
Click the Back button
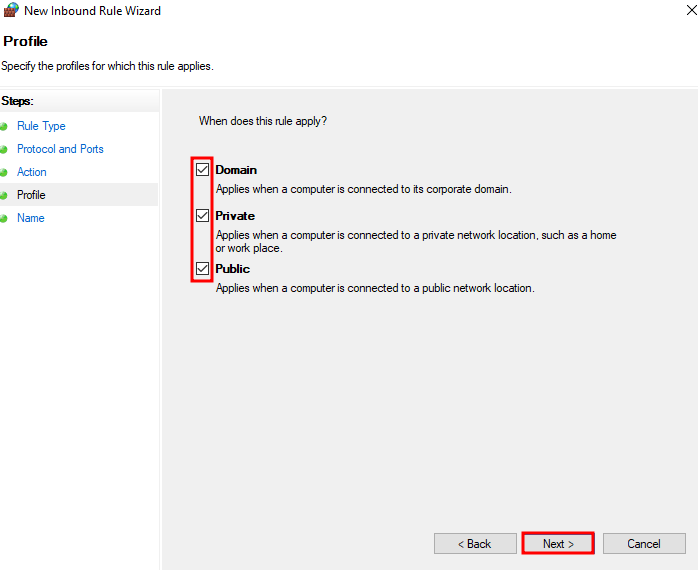pyautogui.click(x=475, y=544)
